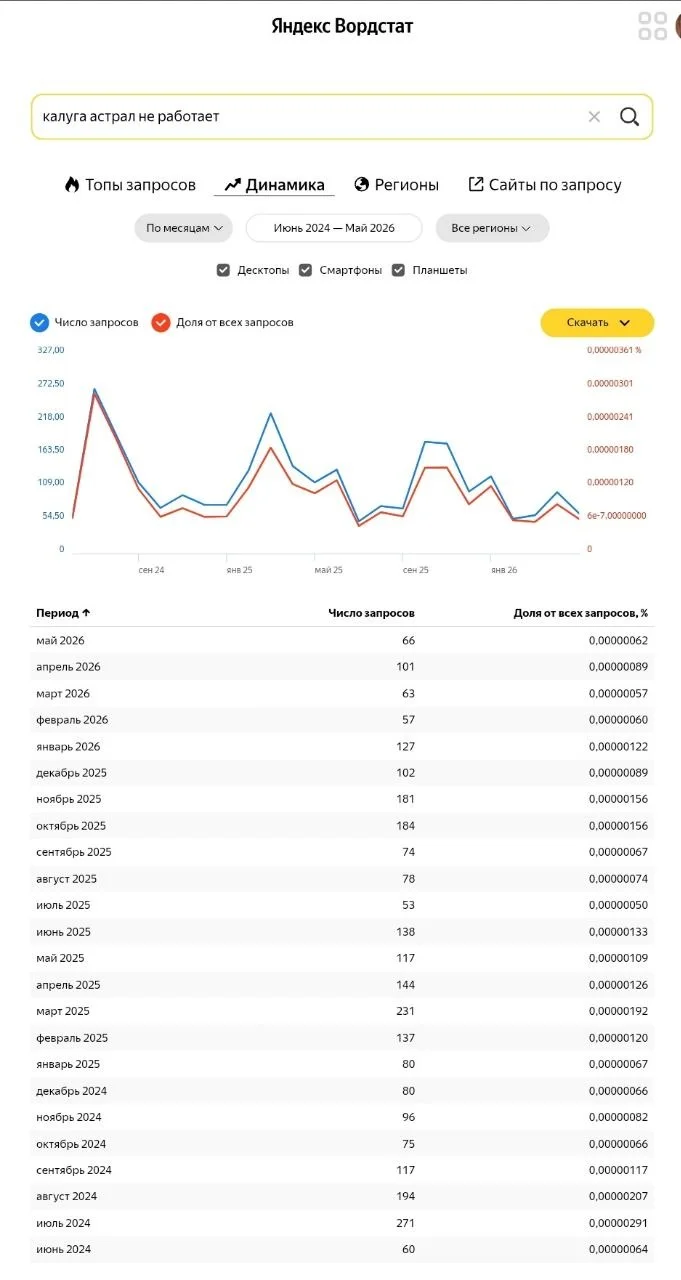Toggle the Планшеты checkbox
This screenshot has width=681, height=1280.
coord(399,270)
